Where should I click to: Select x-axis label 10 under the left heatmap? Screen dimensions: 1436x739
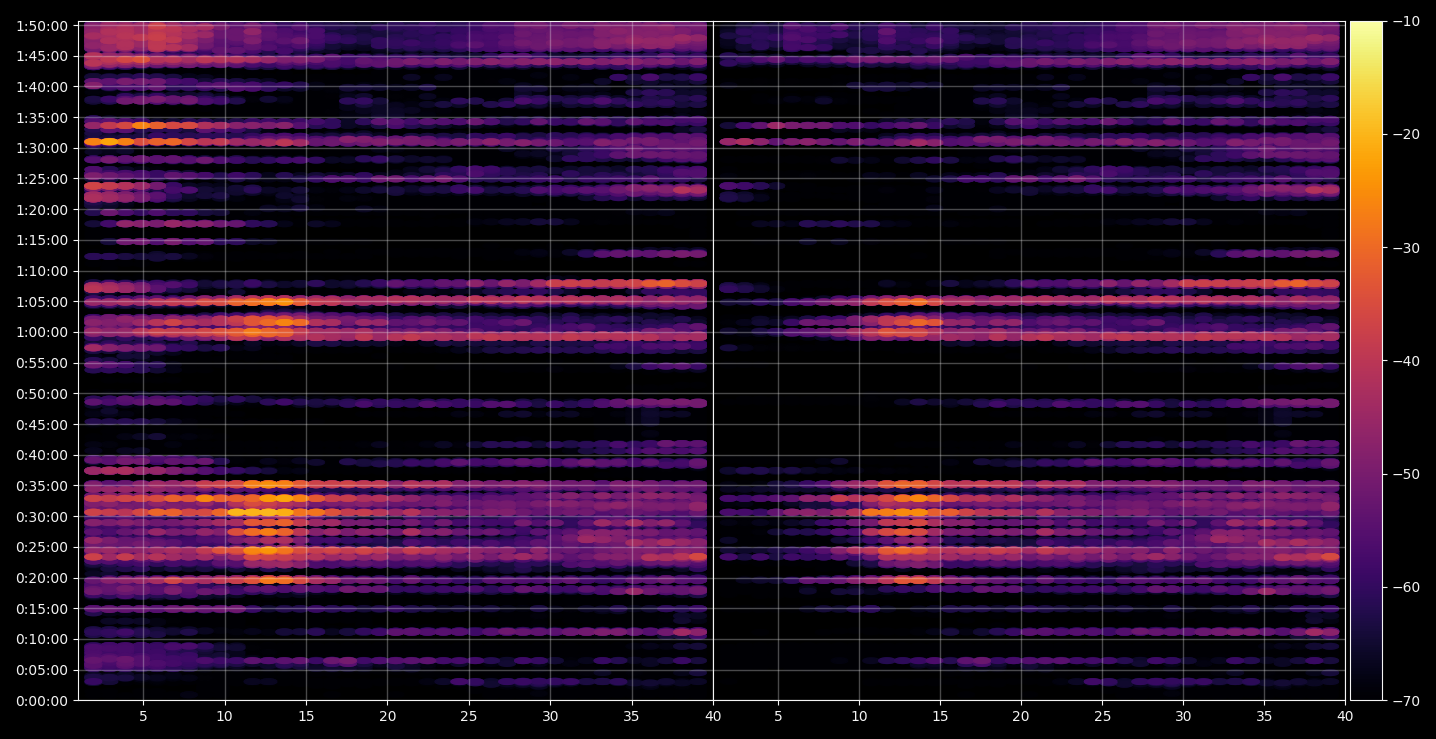[x=224, y=716]
